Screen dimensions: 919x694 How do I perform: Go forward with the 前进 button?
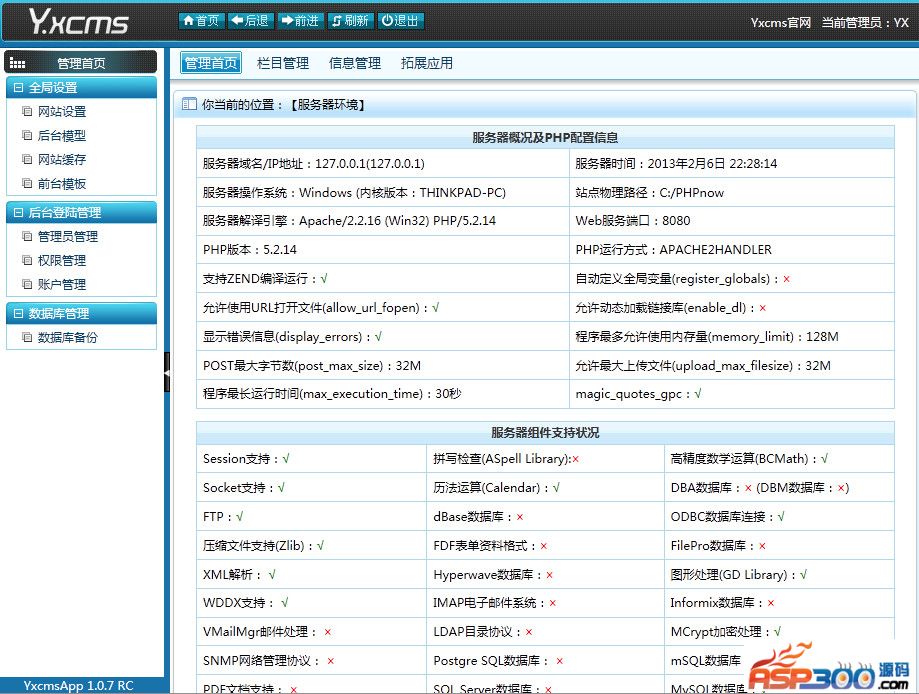pos(300,21)
